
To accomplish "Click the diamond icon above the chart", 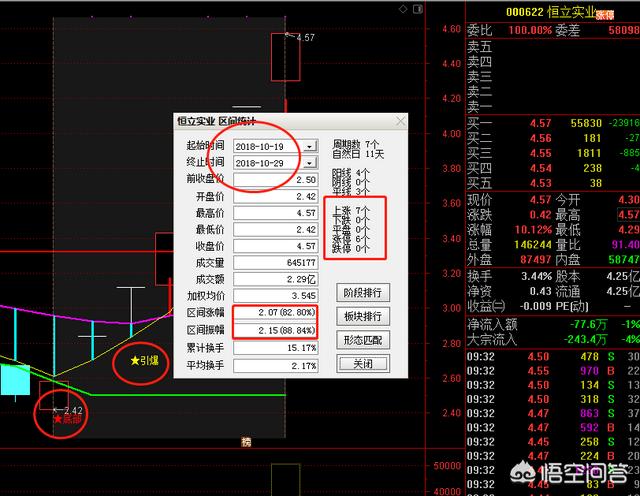I will 403,9.
